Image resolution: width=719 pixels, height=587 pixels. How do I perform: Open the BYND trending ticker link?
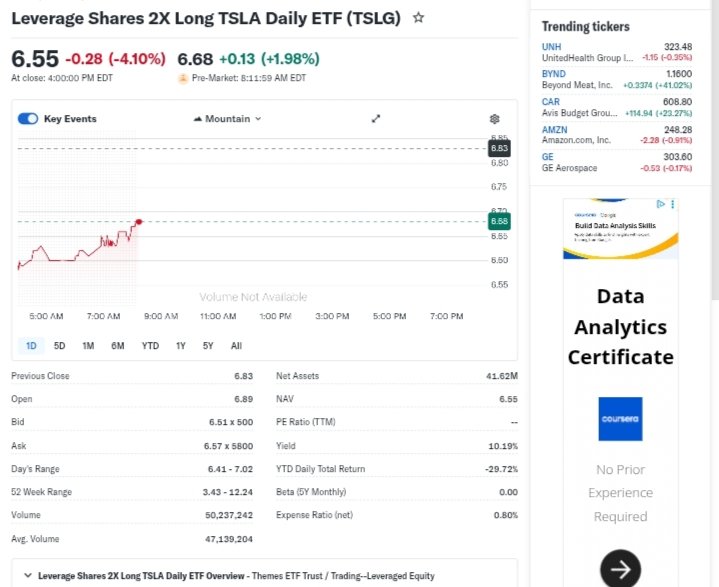pyautogui.click(x=554, y=74)
